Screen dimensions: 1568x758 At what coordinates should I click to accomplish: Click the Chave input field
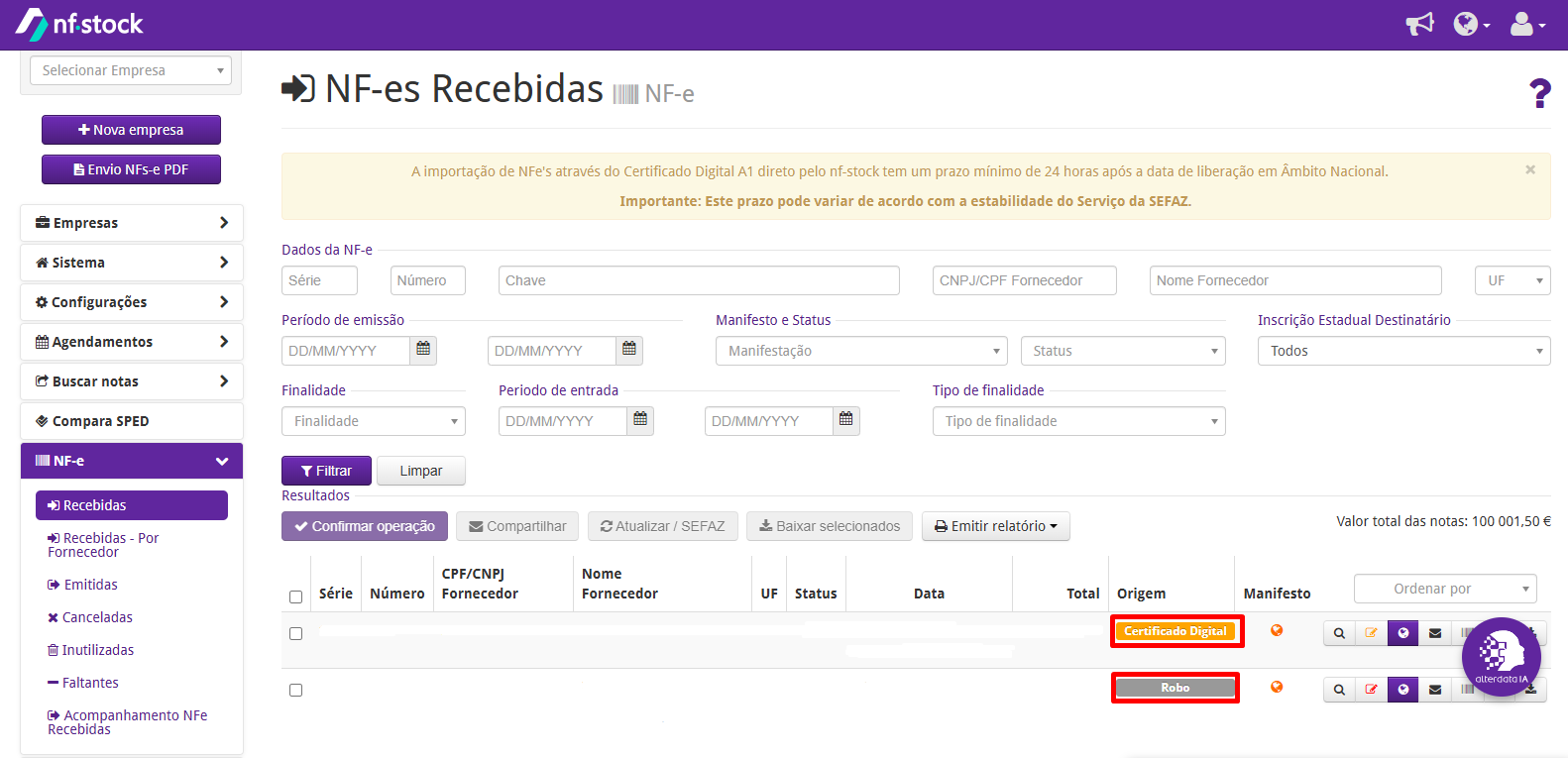[699, 280]
